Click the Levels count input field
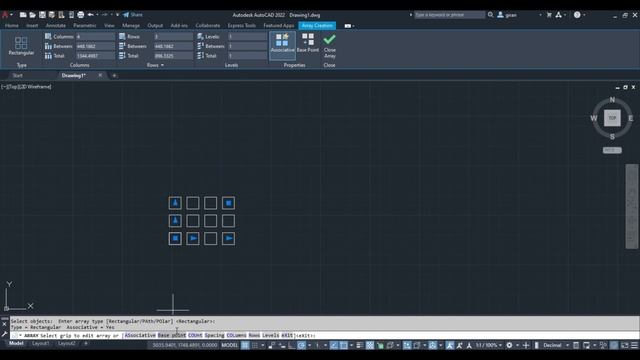640x360 pixels. (x=248, y=36)
